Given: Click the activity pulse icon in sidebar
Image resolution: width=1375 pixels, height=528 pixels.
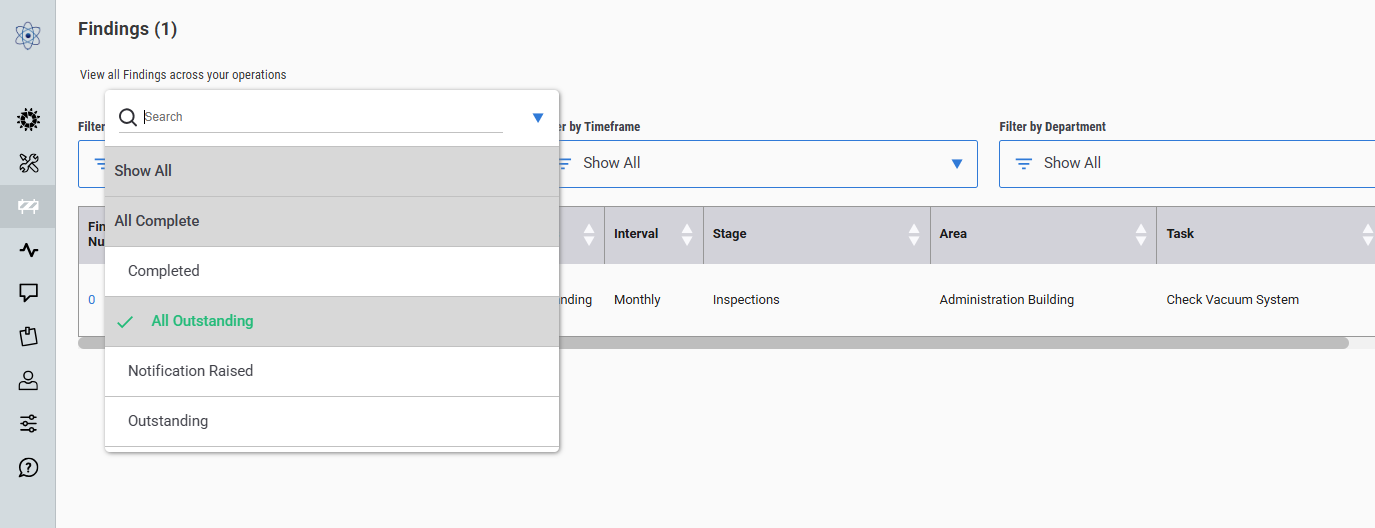Looking at the screenshot, I should pyautogui.click(x=28, y=250).
